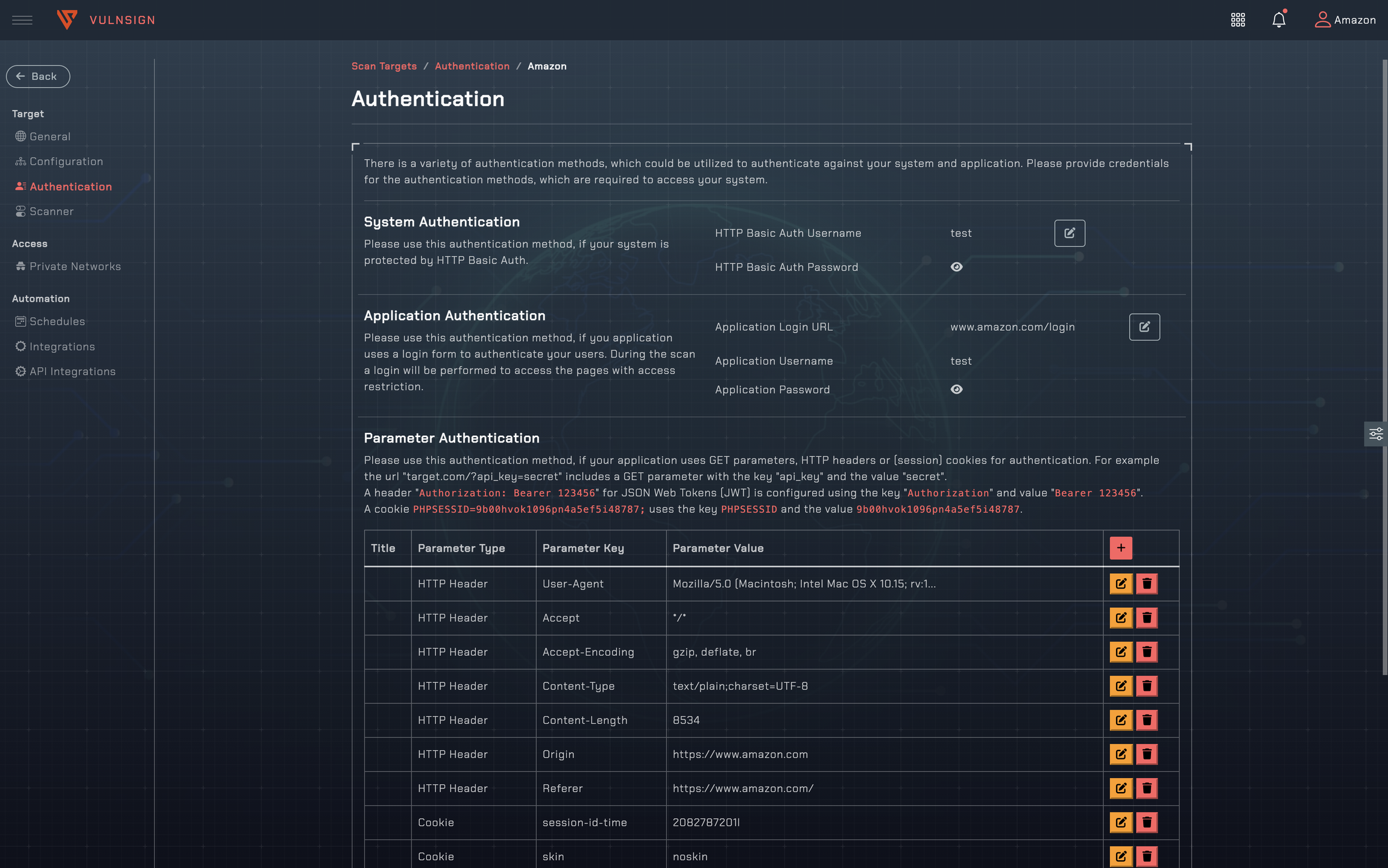Image resolution: width=1388 pixels, height=868 pixels.
Task: Reveal the HTTP Basic Auth password
Action: tap(956, 267)
